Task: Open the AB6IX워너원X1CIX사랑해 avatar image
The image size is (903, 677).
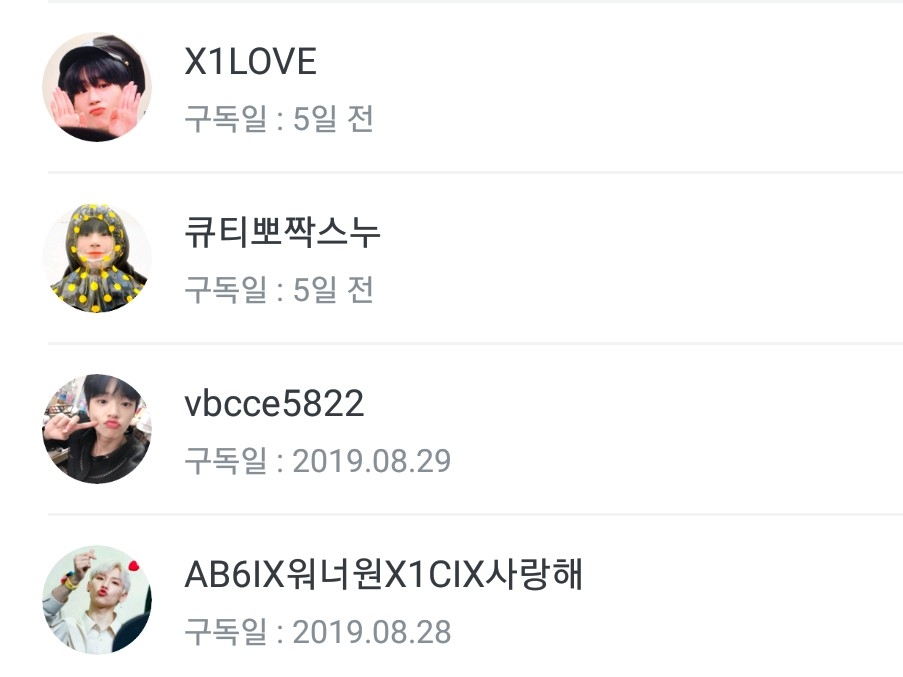Action: coord(97,600)
